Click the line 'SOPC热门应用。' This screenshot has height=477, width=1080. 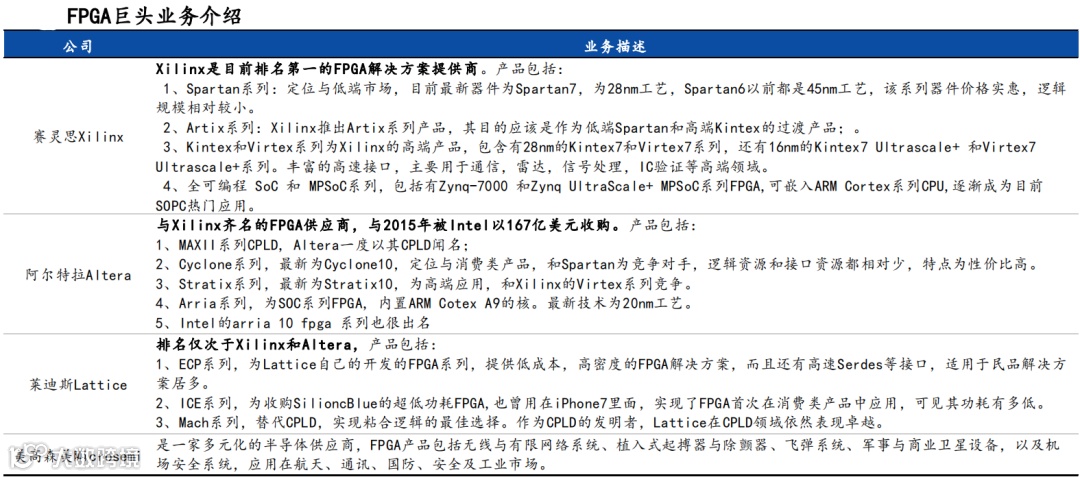click(206, 205)
